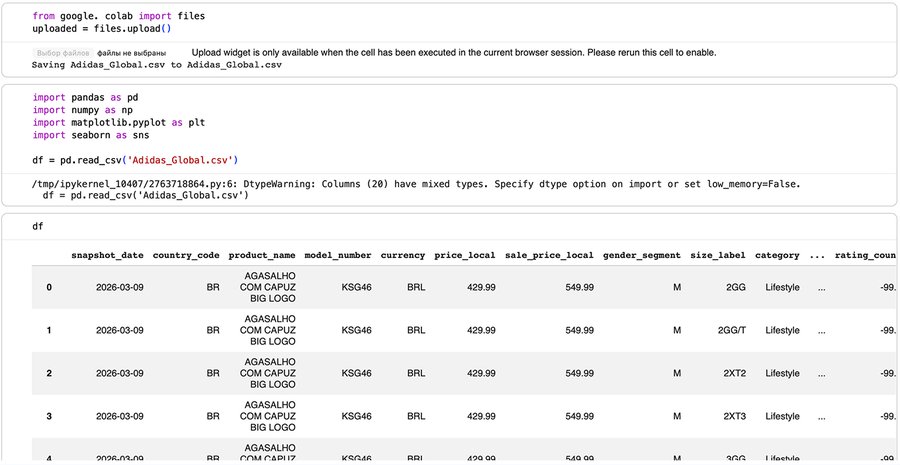This screenshot has height=465, width=900.
Task: Click the '2XT3' size label cell
Action: pyautogui.click(x=735, y=416)
